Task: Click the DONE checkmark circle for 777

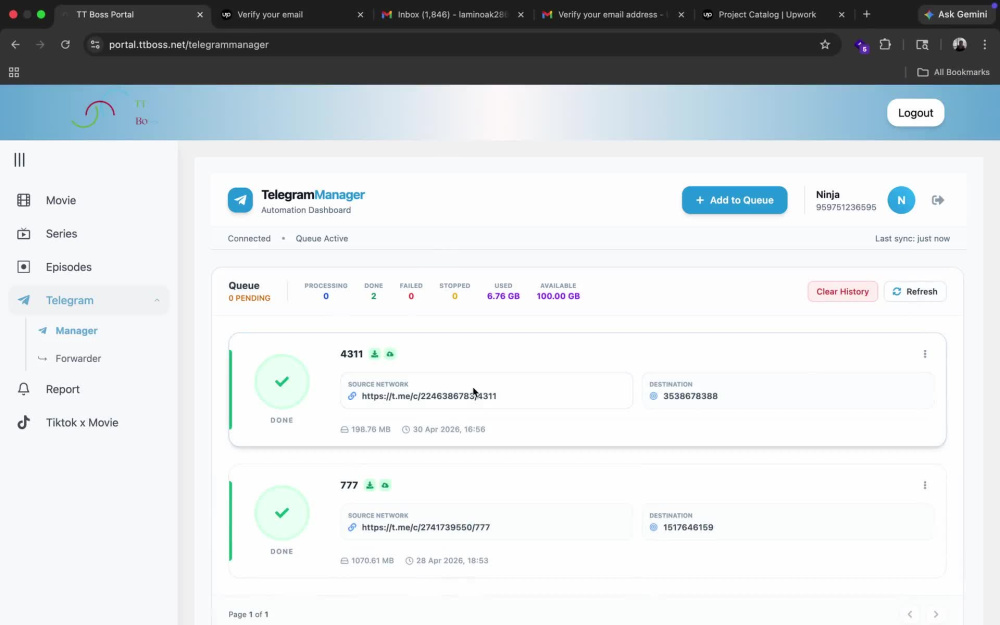Action: tap(282, 513)
